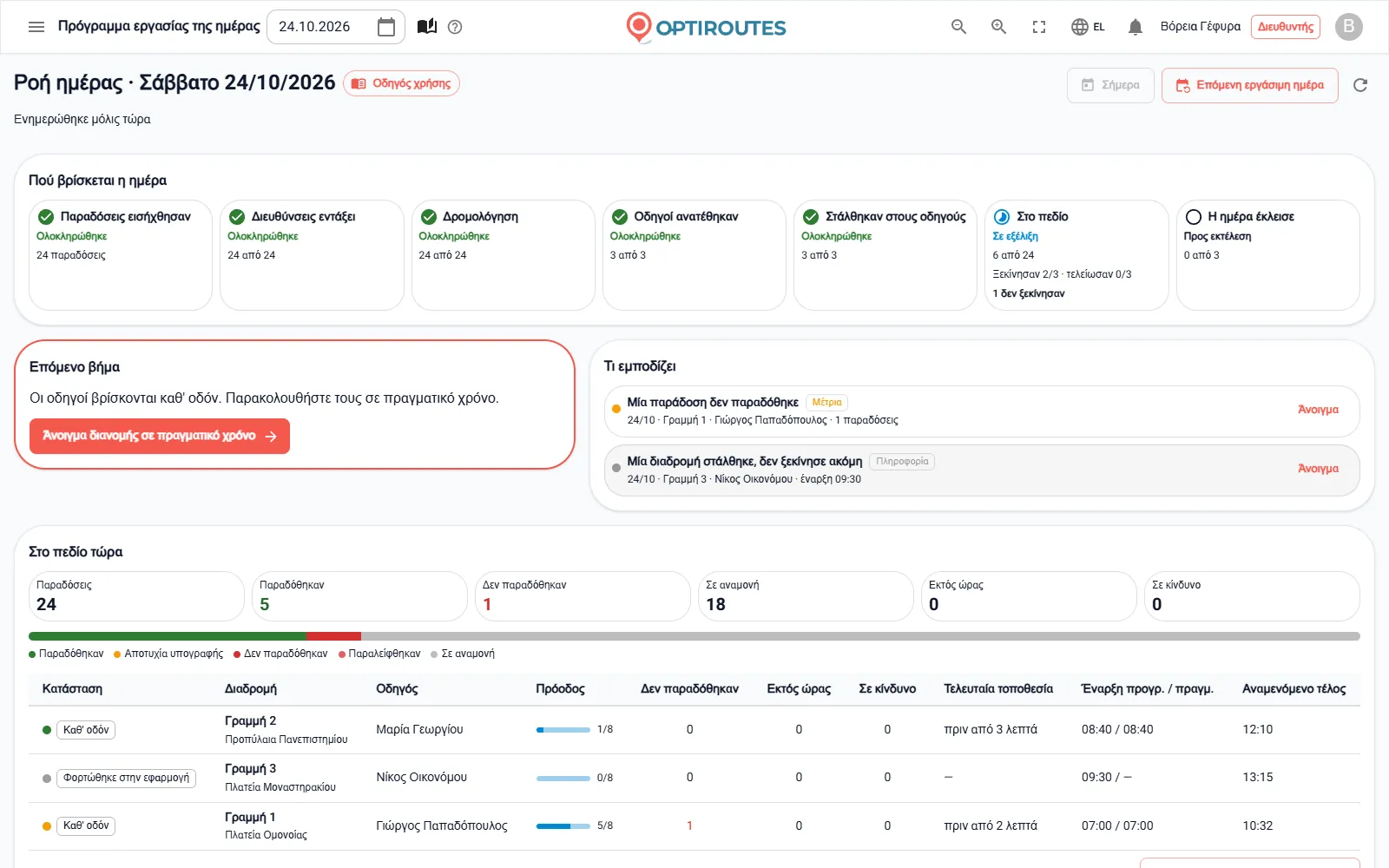Go to Επόμενη εργάσιμη ημέρα
1389x868 pixels.
point(1250,85)
